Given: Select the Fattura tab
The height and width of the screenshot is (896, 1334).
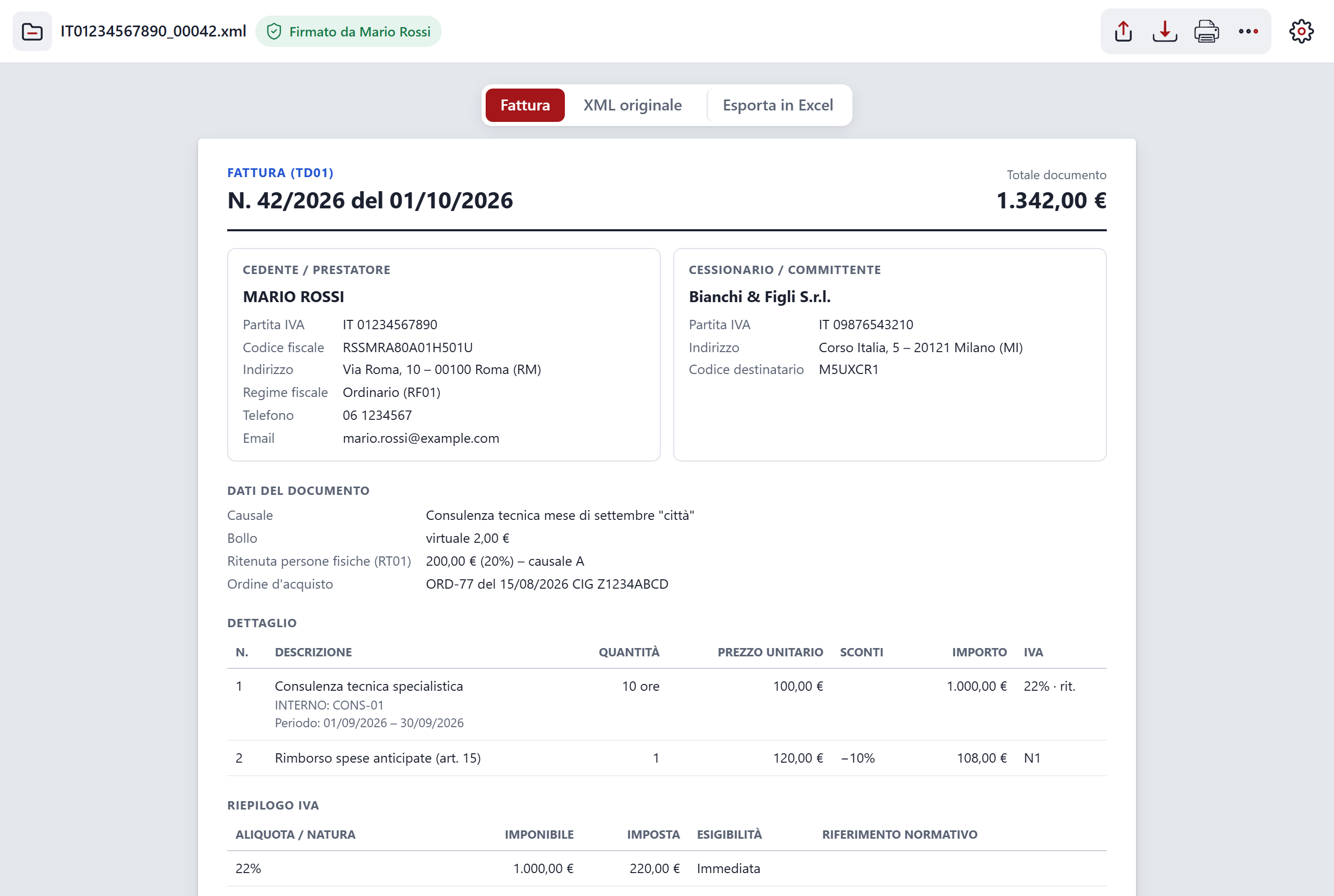Looking at the screenshot, I should pyautogui.click(x=525, y=105).
